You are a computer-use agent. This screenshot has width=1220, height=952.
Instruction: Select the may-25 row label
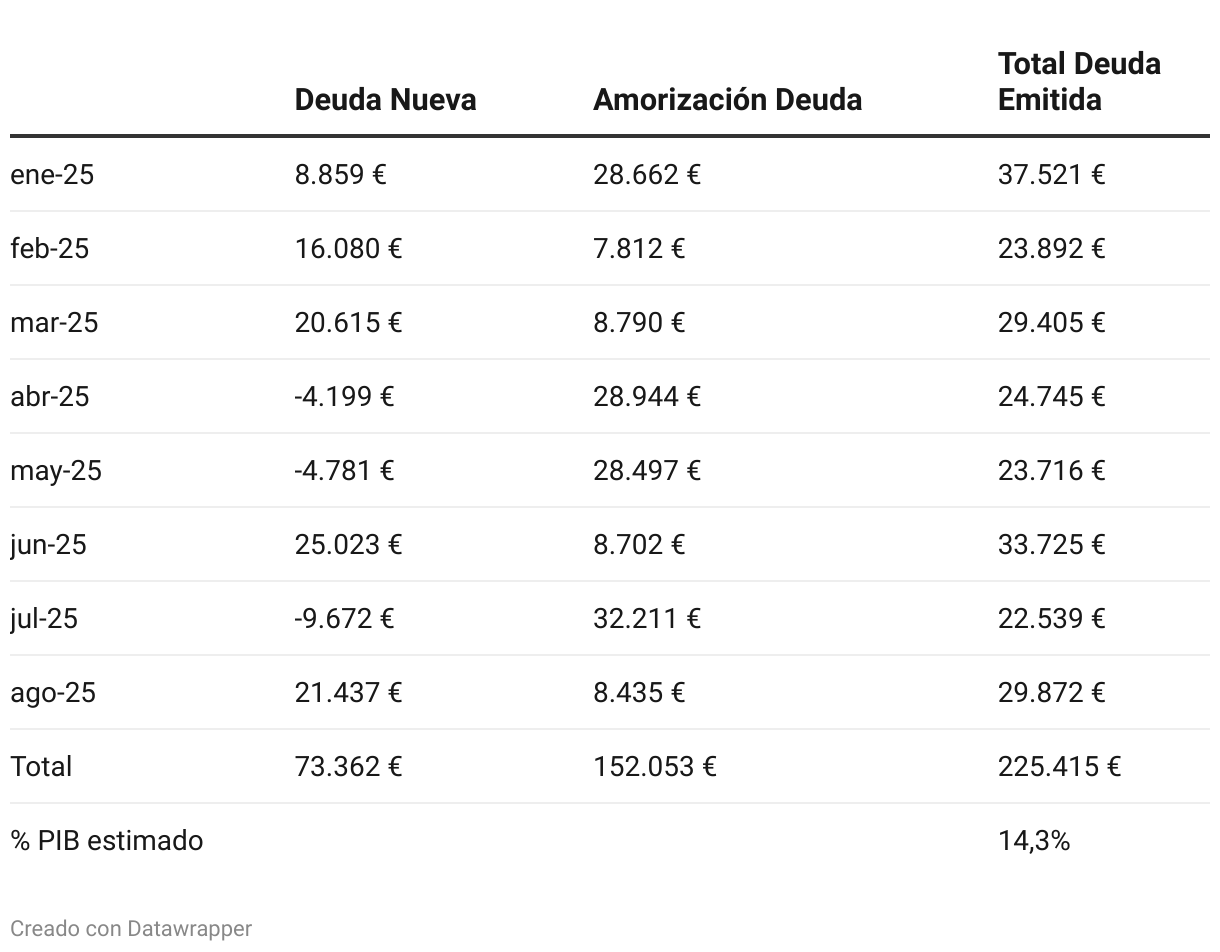56,470
